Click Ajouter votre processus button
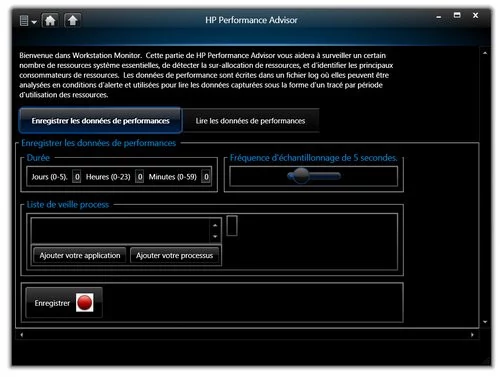This screenshot has width=500, height=377. pos(174,256)
